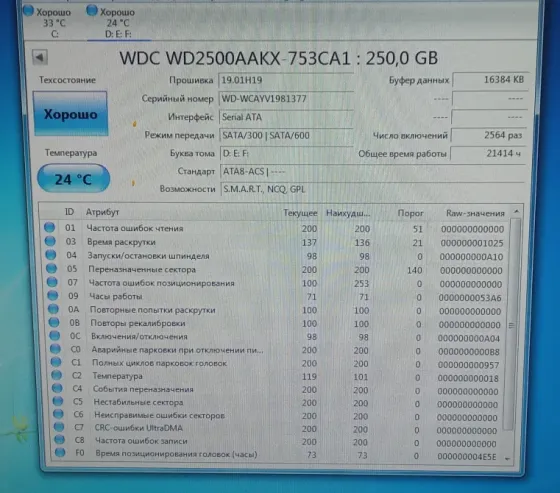This screenshot has height=493, width=560.
Task: Click the volume letter field D: E: F:
Action: 288,154
